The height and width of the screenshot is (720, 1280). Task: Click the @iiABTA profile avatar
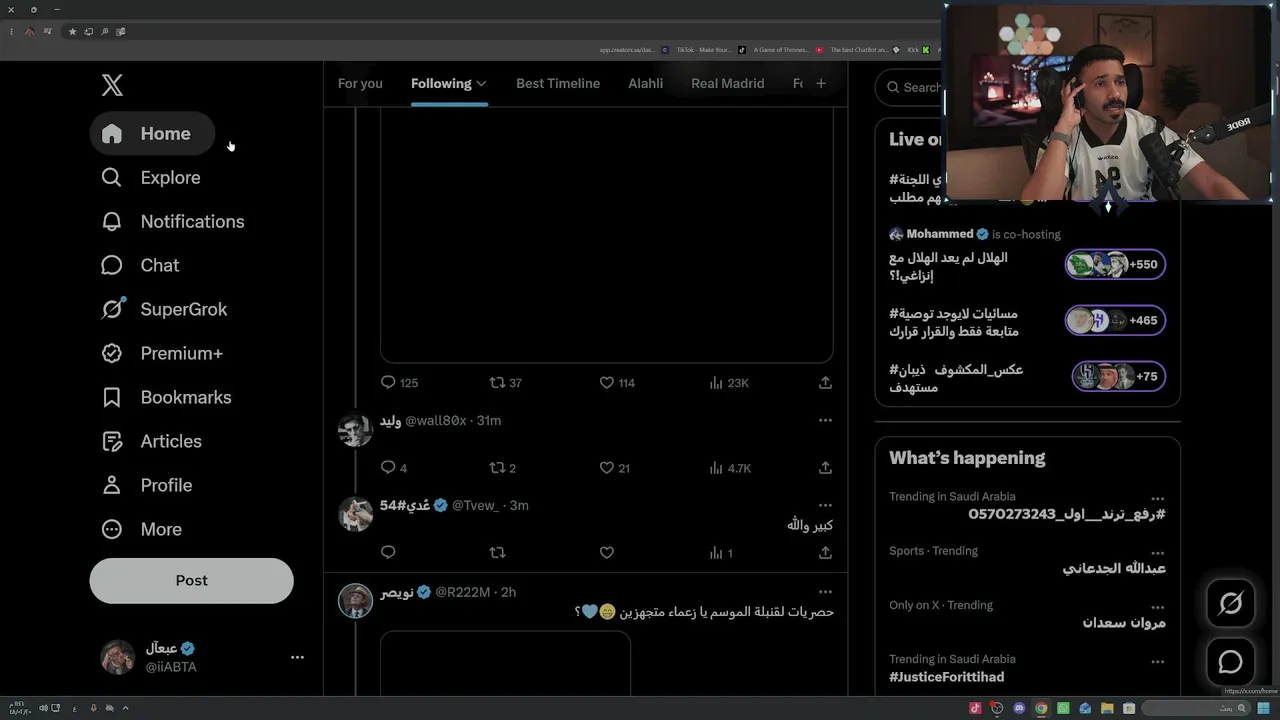tap(118, 657)
